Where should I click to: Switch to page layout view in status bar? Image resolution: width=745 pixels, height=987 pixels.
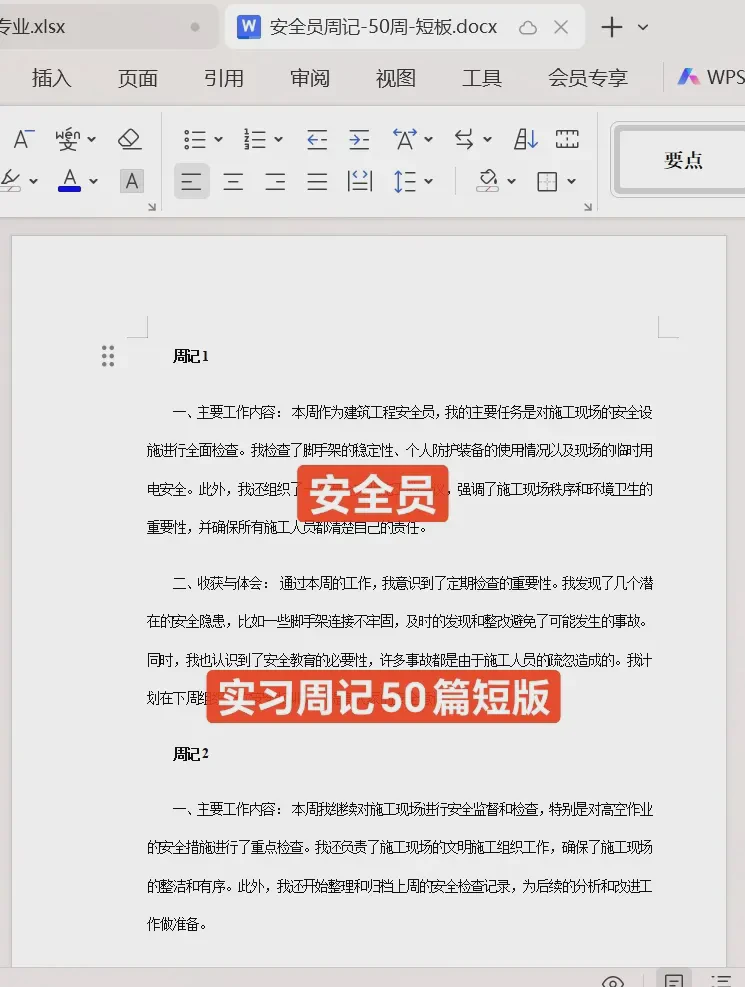pos(674,979)
